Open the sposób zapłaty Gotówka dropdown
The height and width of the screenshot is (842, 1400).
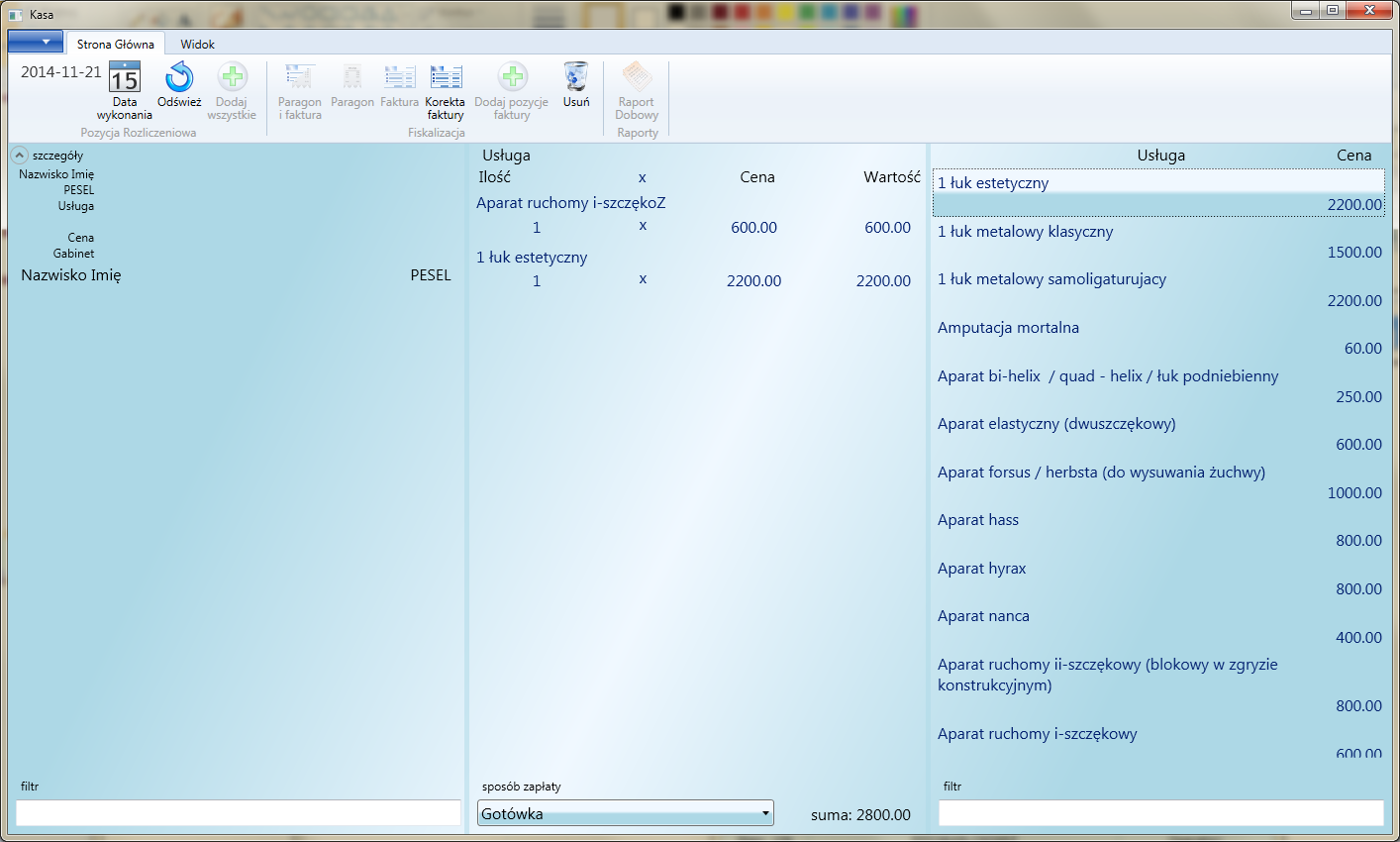point(625,813)
